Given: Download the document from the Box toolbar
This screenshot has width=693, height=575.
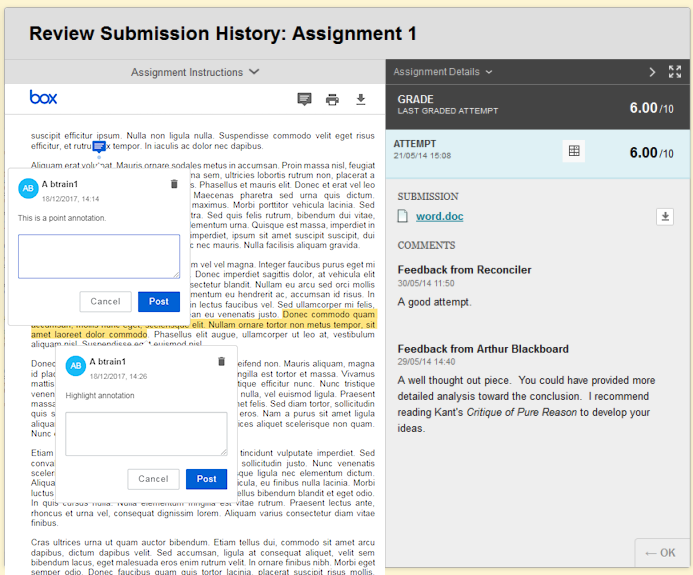Looking at the screenshot, I should pyautogui.click(x=361, y=99).
